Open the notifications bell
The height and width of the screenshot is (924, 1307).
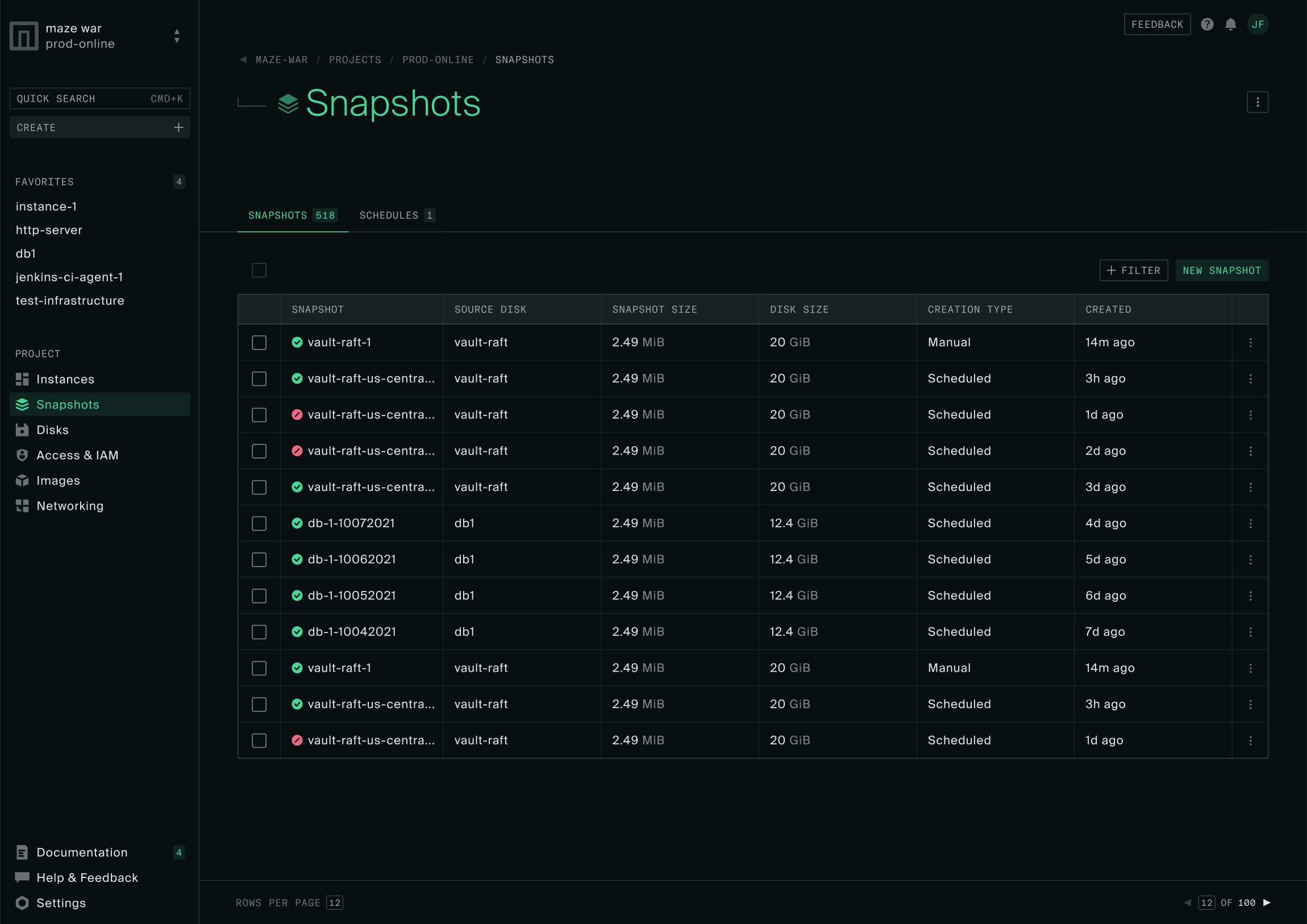coord(1230,24)
